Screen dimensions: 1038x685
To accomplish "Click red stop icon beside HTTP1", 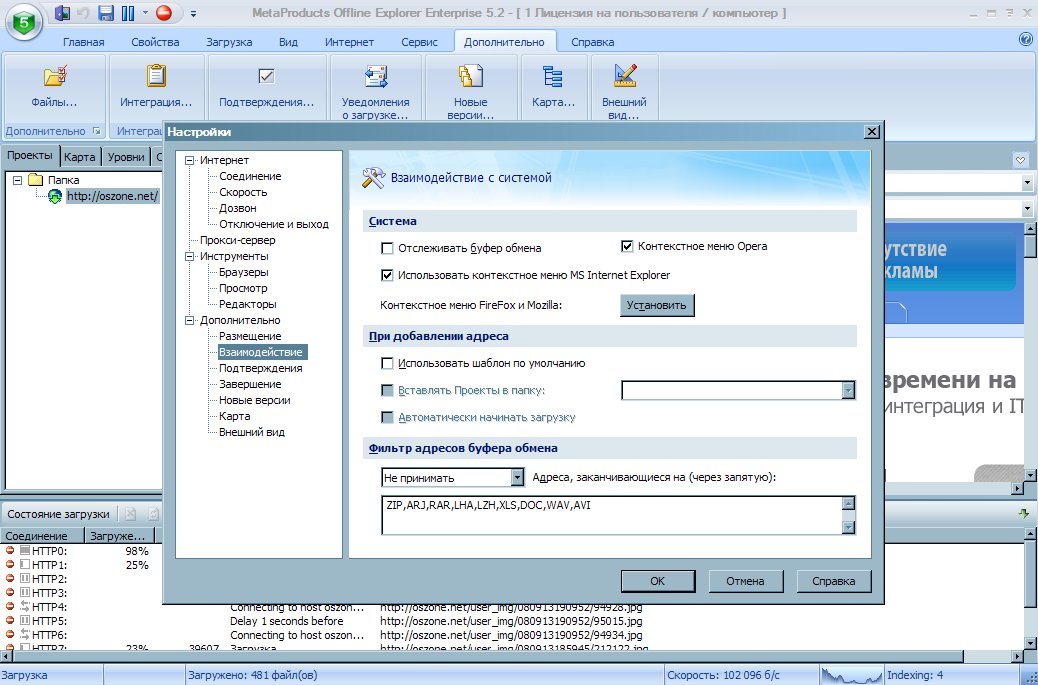I will [x=10, y=565].
